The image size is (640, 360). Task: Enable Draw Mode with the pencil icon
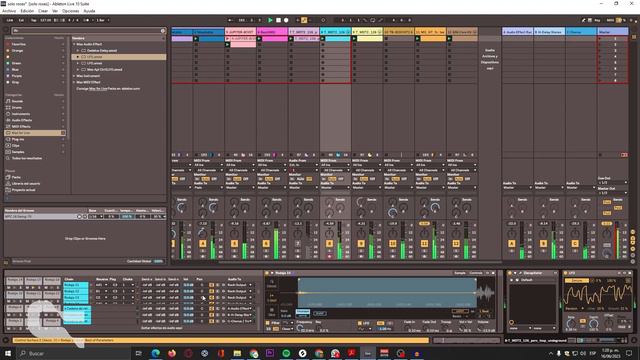(x=583, y=20)
